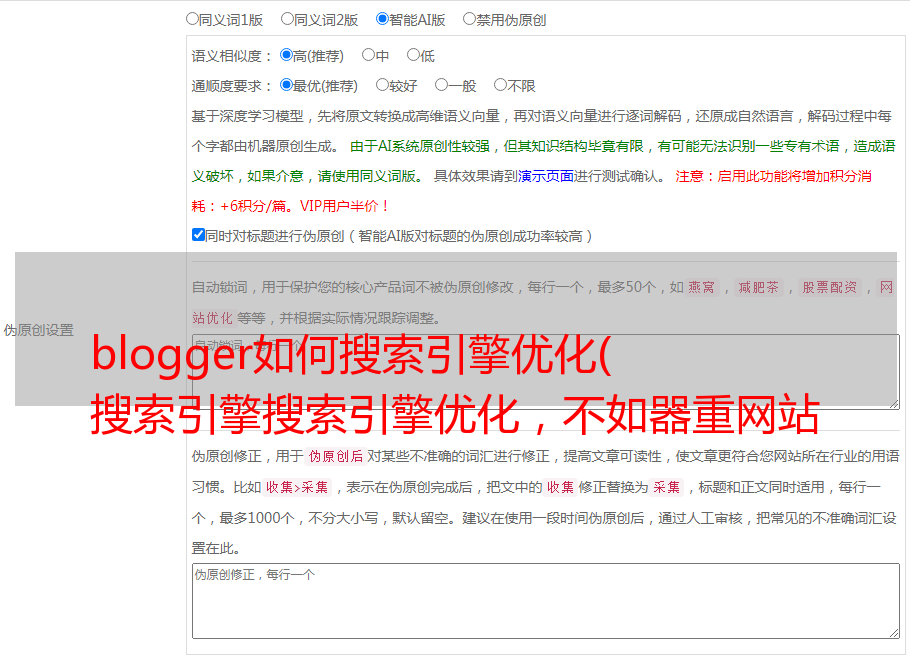Viewport: 911px width, 658px height.
Task: Click the 股票配资 example keyword tag
Action: 829,287
